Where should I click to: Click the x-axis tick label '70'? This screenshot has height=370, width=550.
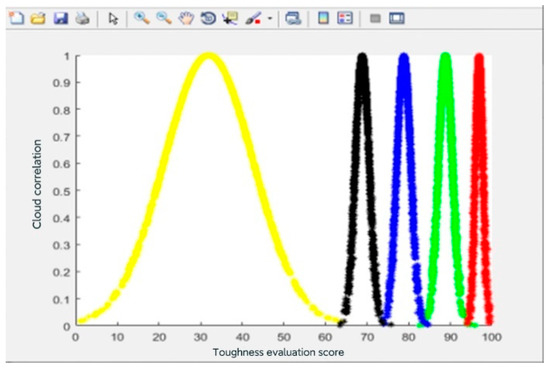pyautogui.click(x=367, y=337)
